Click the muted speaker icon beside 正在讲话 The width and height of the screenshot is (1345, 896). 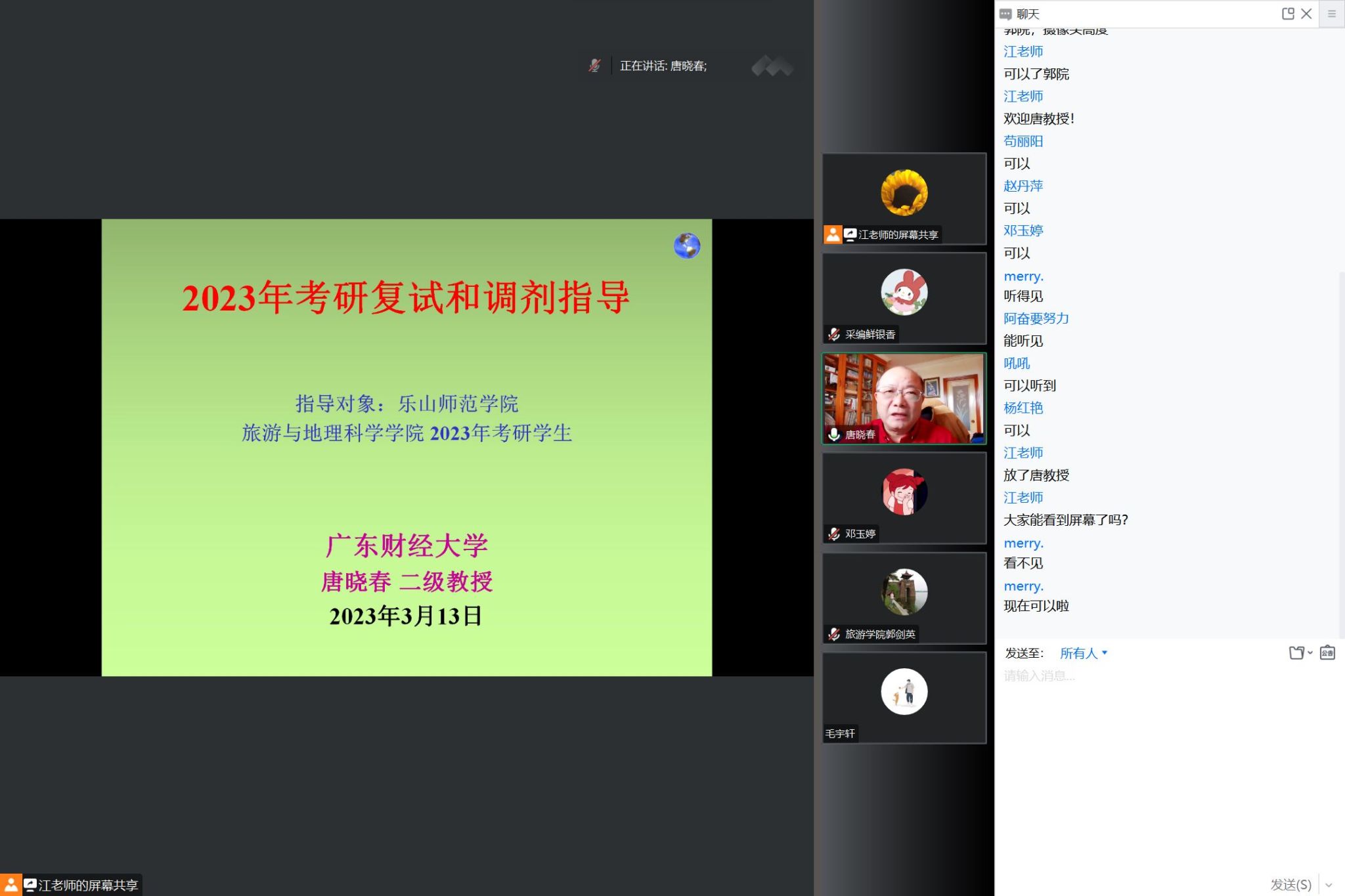(594, 66)
